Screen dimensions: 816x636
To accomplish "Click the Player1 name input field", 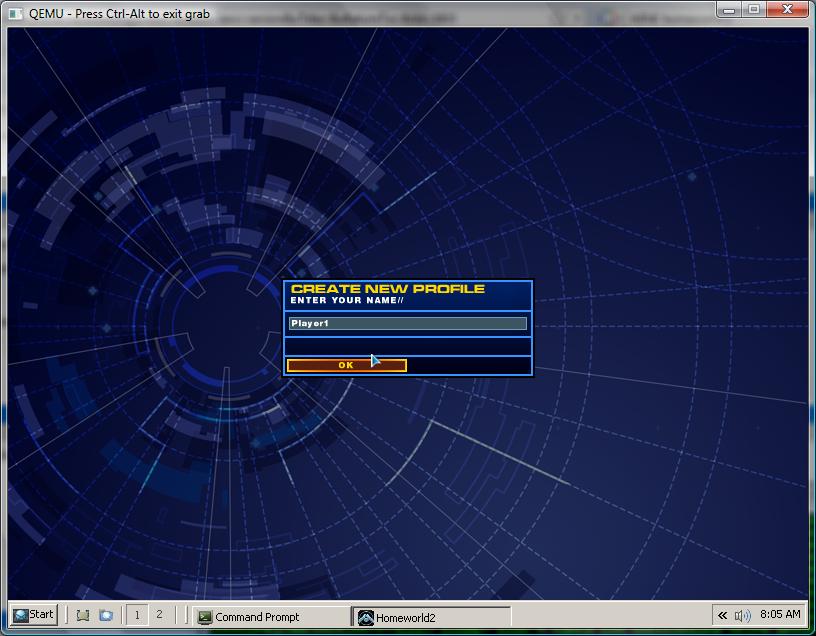I will (x=407, y=323).
